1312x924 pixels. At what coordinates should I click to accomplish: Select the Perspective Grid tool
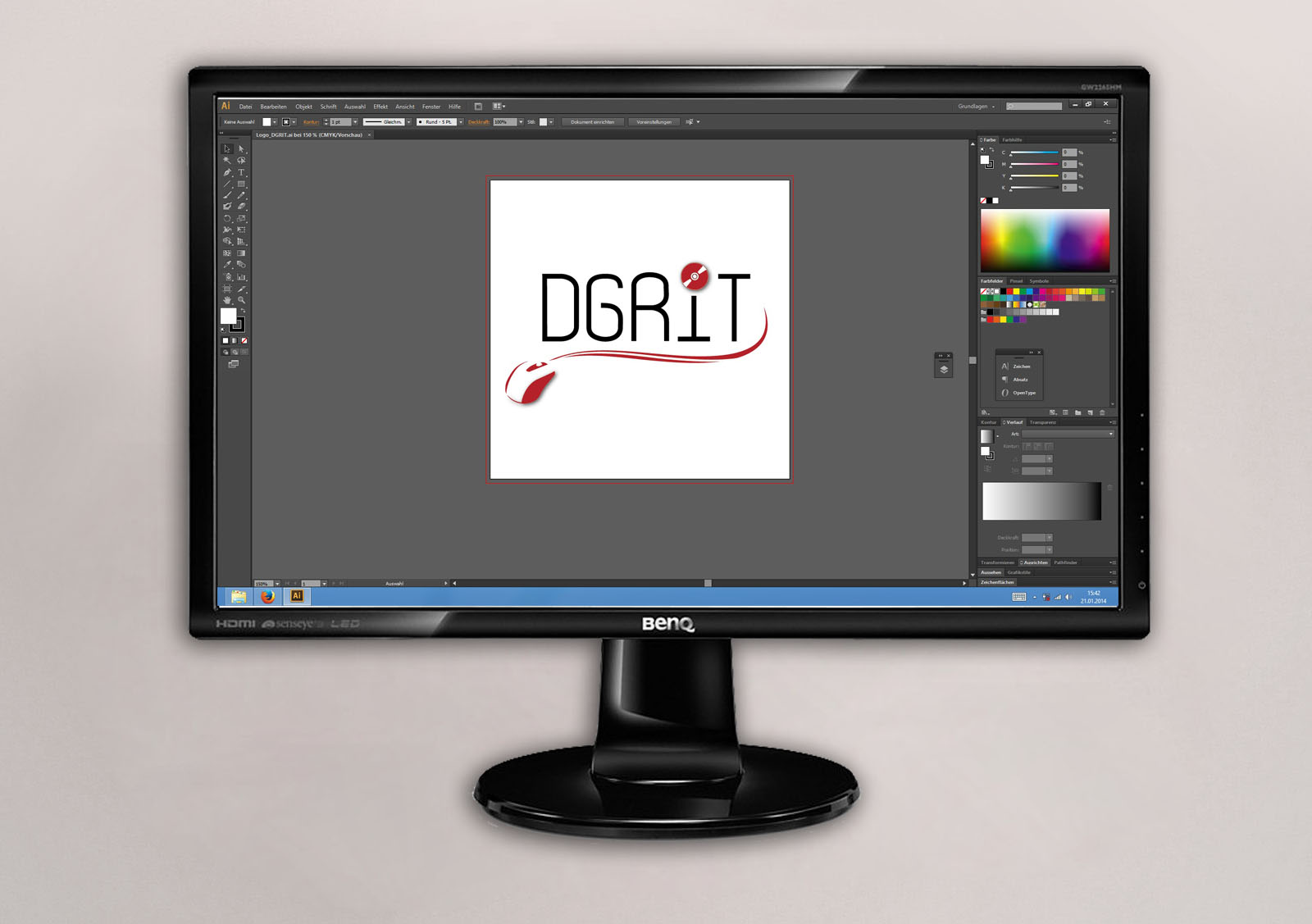click(241, 241)
